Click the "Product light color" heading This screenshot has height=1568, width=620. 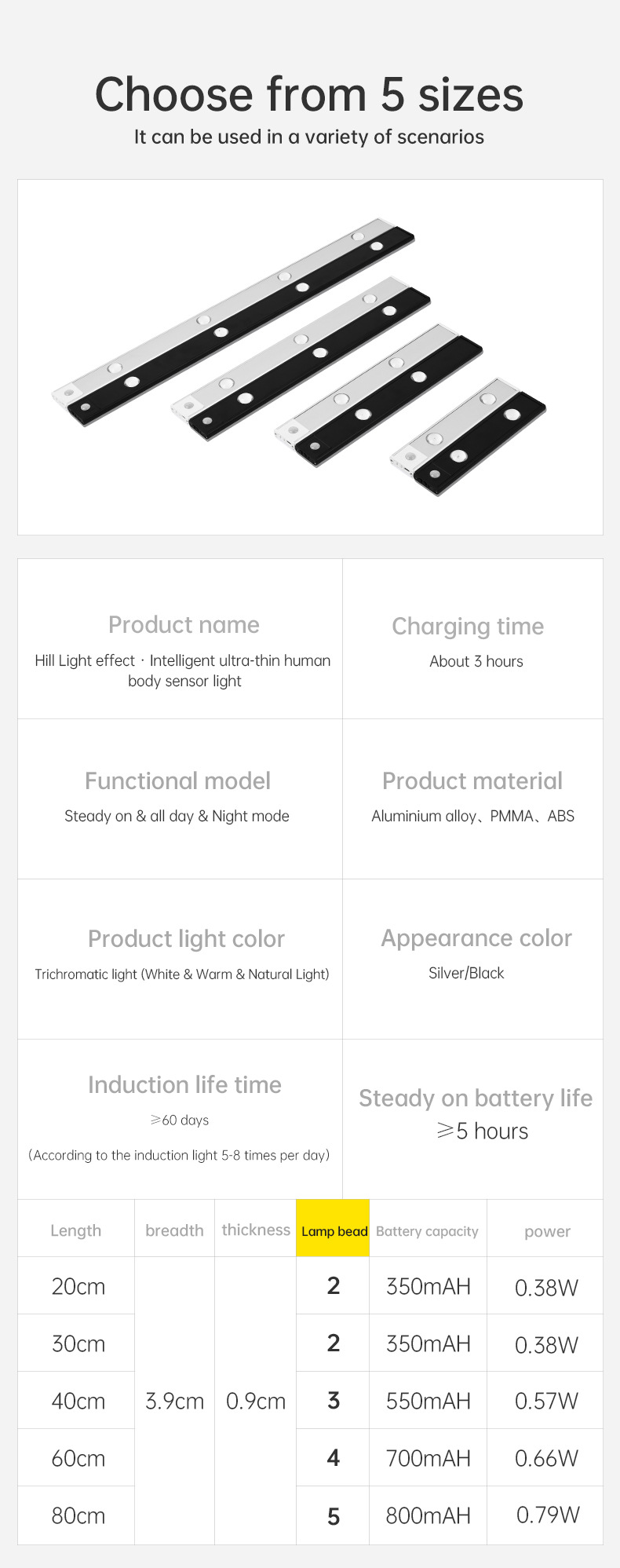point(186,938)
